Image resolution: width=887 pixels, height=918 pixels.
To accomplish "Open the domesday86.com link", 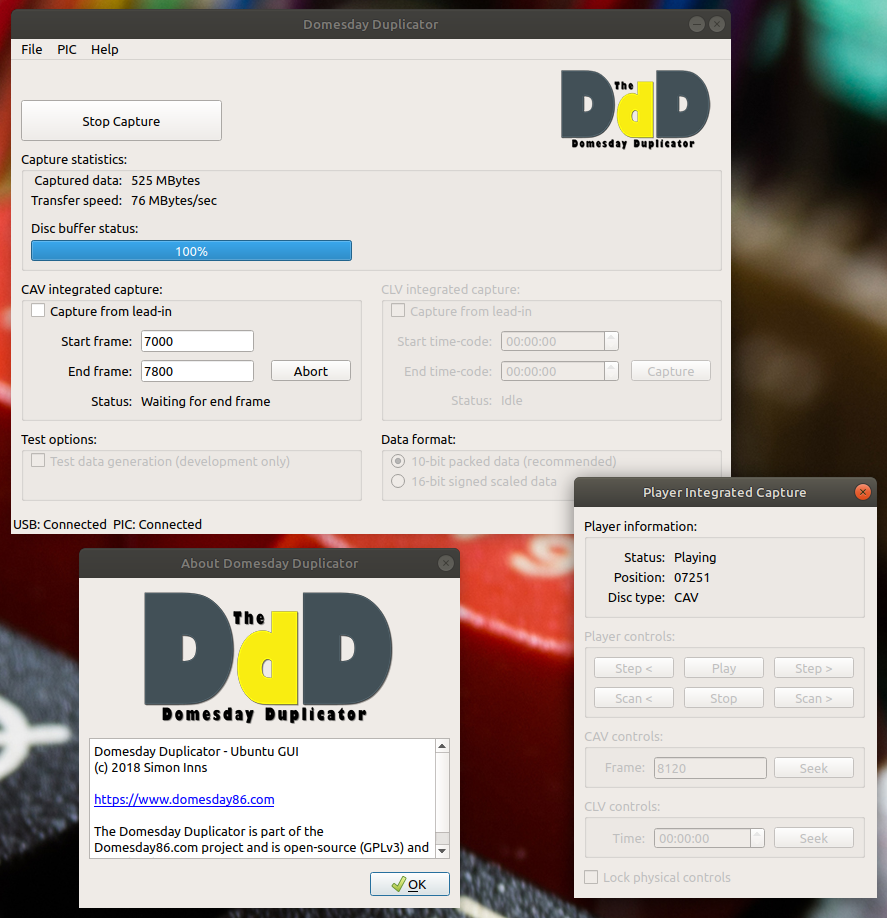I will [x=184, y=799].
